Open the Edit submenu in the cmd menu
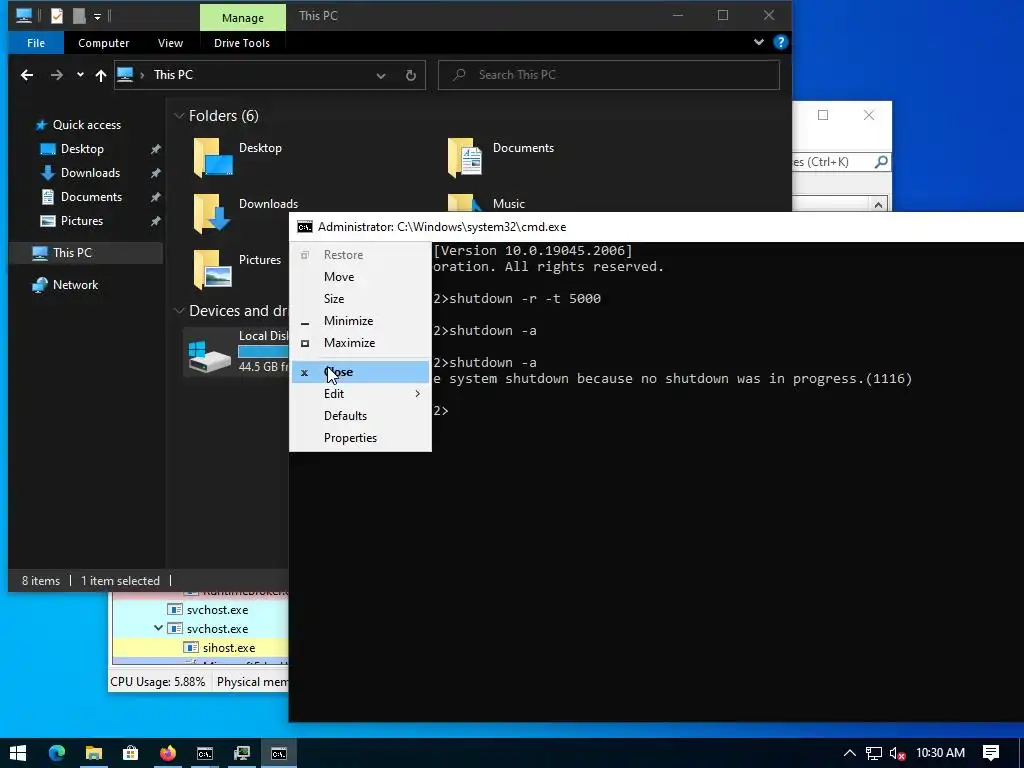1024x768 pixels. (360, 394)
